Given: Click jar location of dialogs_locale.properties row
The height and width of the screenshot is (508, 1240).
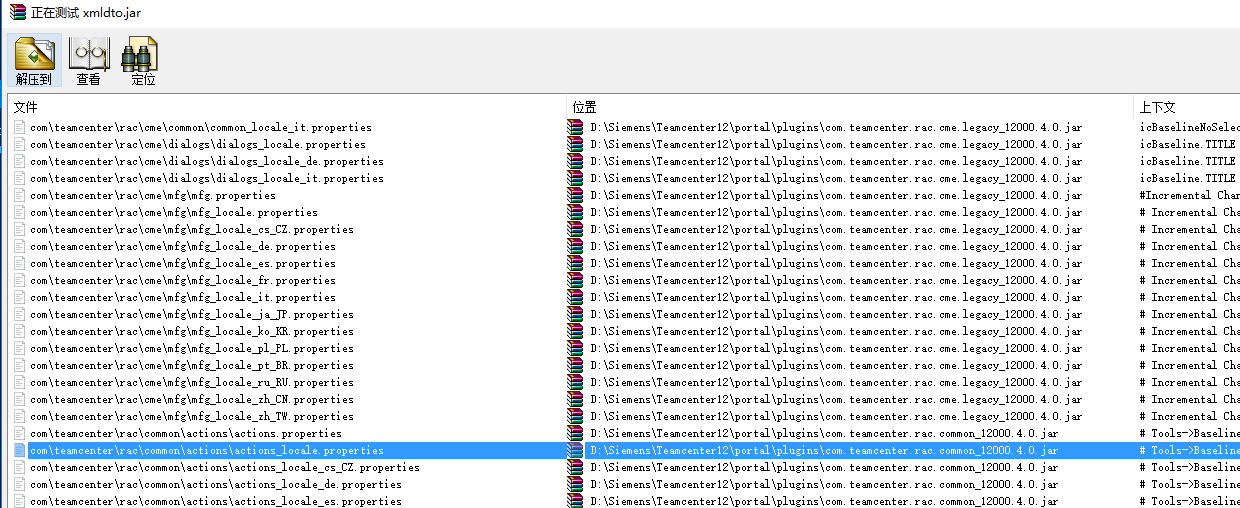Looking at the screenshot, I should [x=836, y=144].
